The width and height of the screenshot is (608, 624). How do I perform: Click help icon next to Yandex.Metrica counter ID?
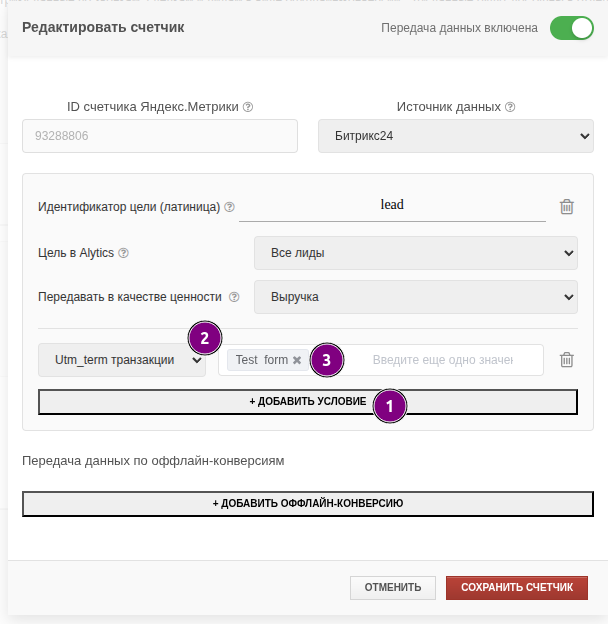pos(248,107)
